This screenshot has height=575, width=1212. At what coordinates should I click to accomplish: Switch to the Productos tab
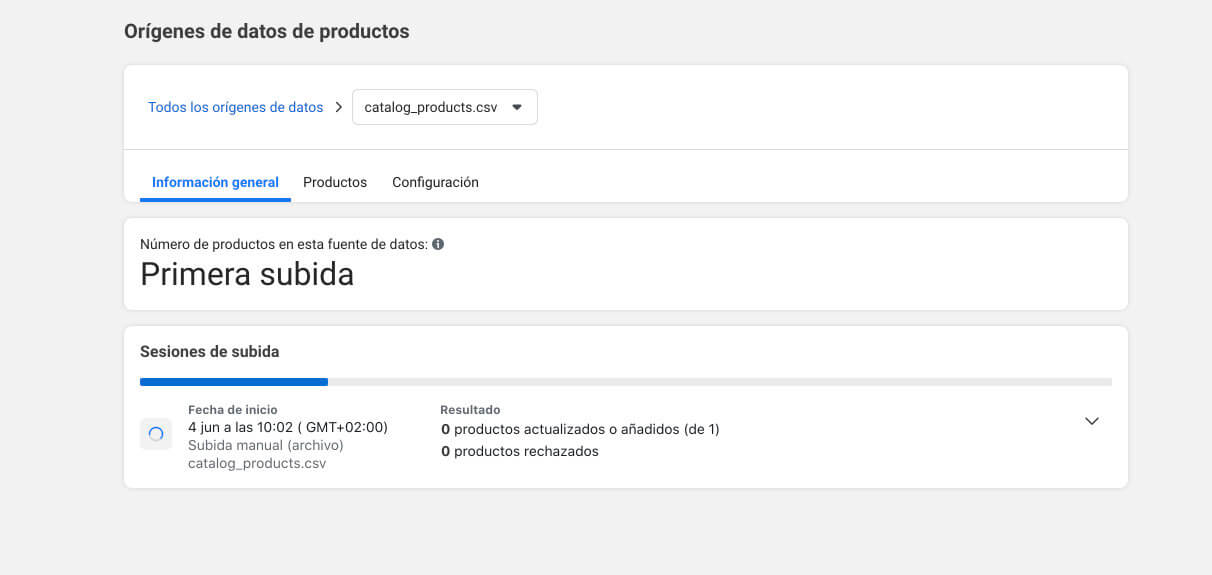(x=335, y=182)
